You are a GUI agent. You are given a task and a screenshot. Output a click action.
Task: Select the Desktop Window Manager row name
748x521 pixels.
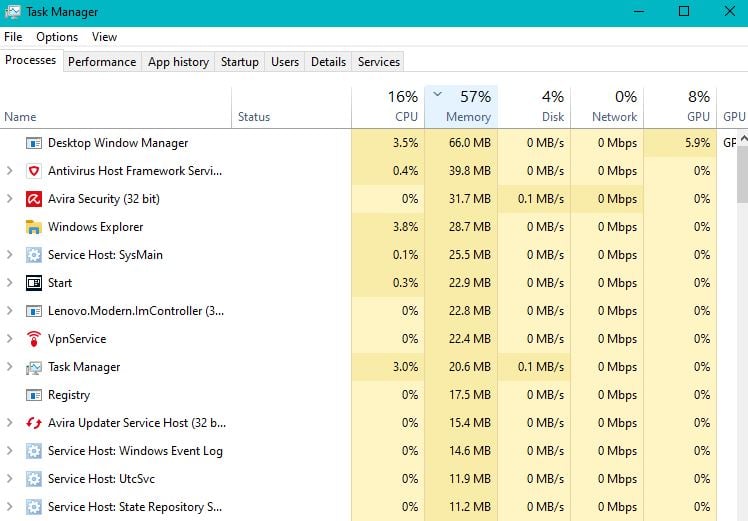pos(118,143)
